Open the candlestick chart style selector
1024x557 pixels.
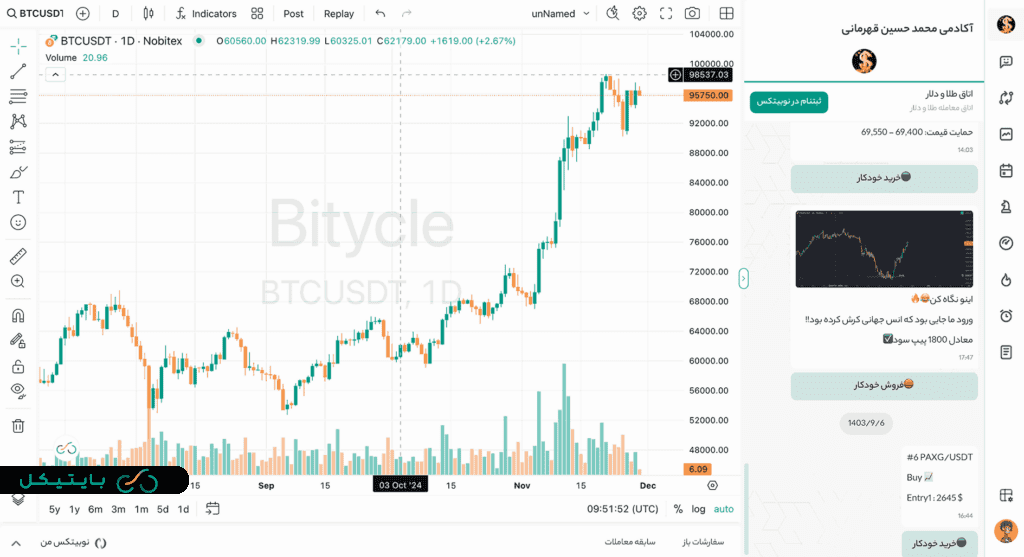(148, 14)
